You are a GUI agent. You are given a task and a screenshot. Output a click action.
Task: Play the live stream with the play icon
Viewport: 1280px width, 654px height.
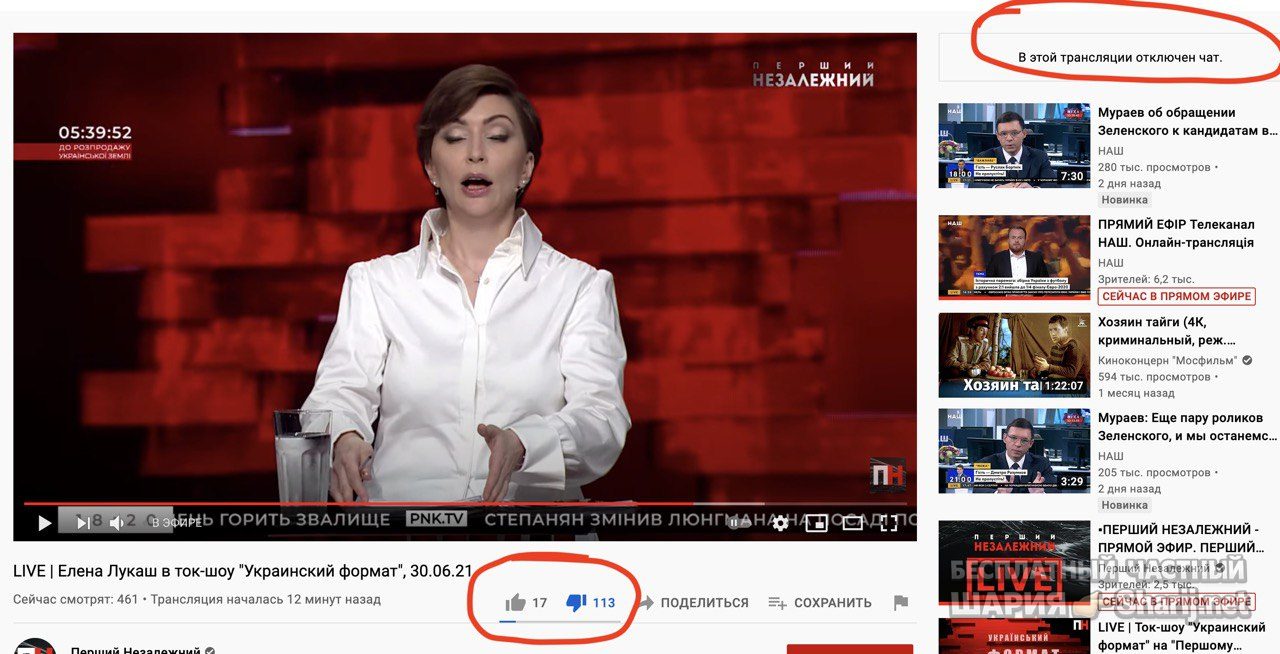coord(44,522)
